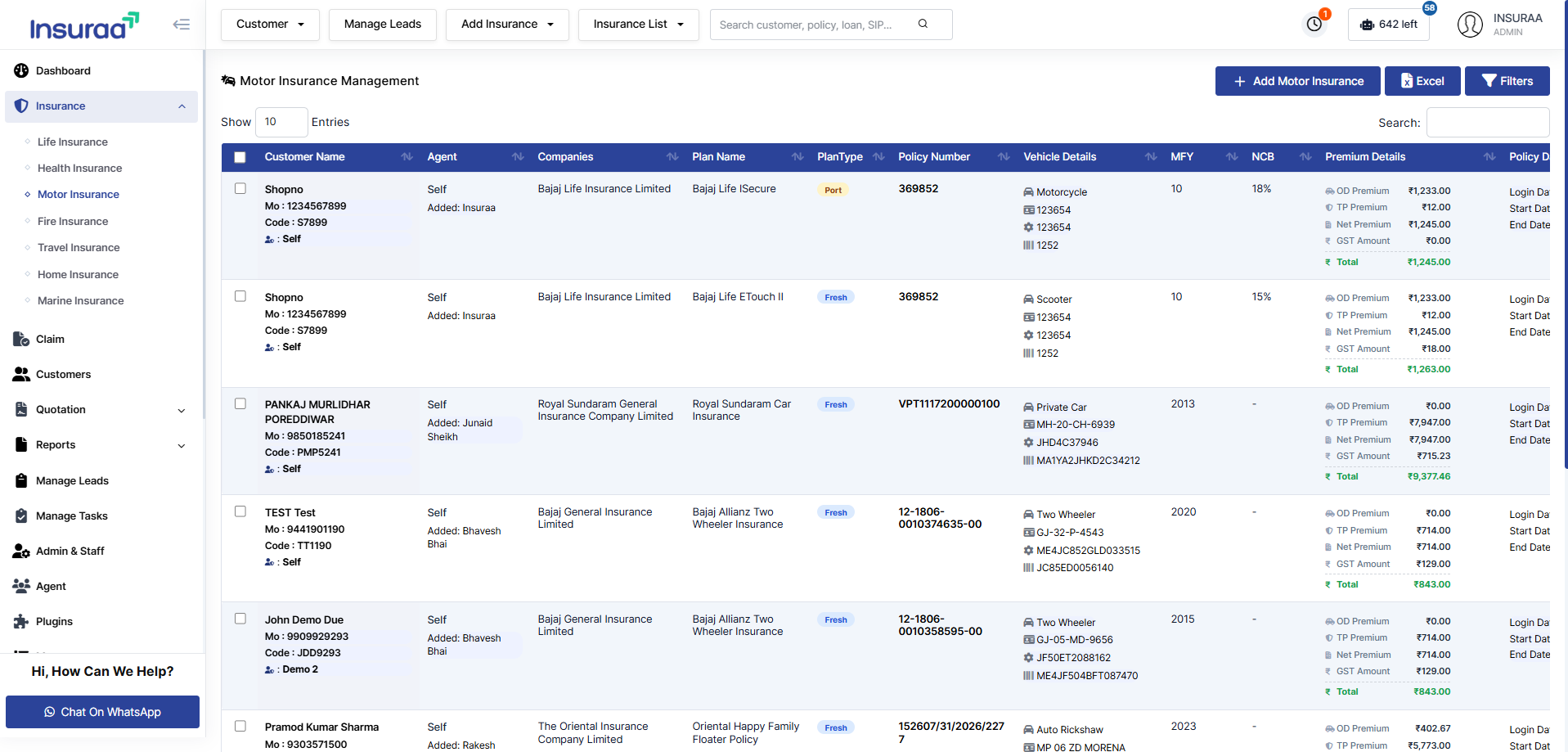Sort by Policy Number column arrows
This screenshot has height=752, width=1568.
click(1004, 156)
